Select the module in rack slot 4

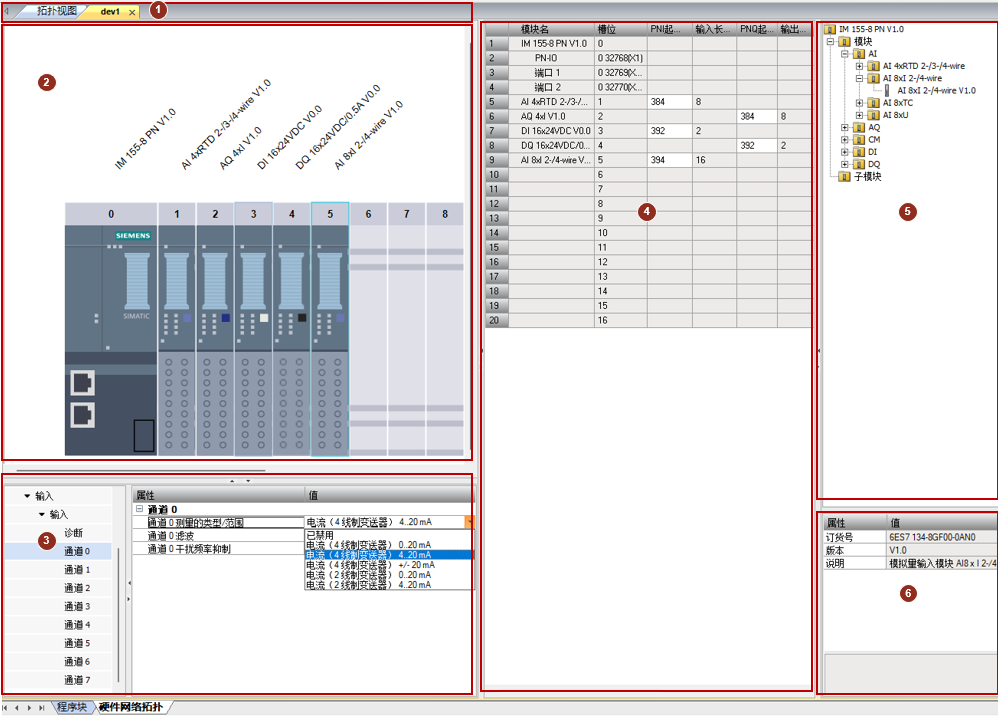tap(292, 340)
